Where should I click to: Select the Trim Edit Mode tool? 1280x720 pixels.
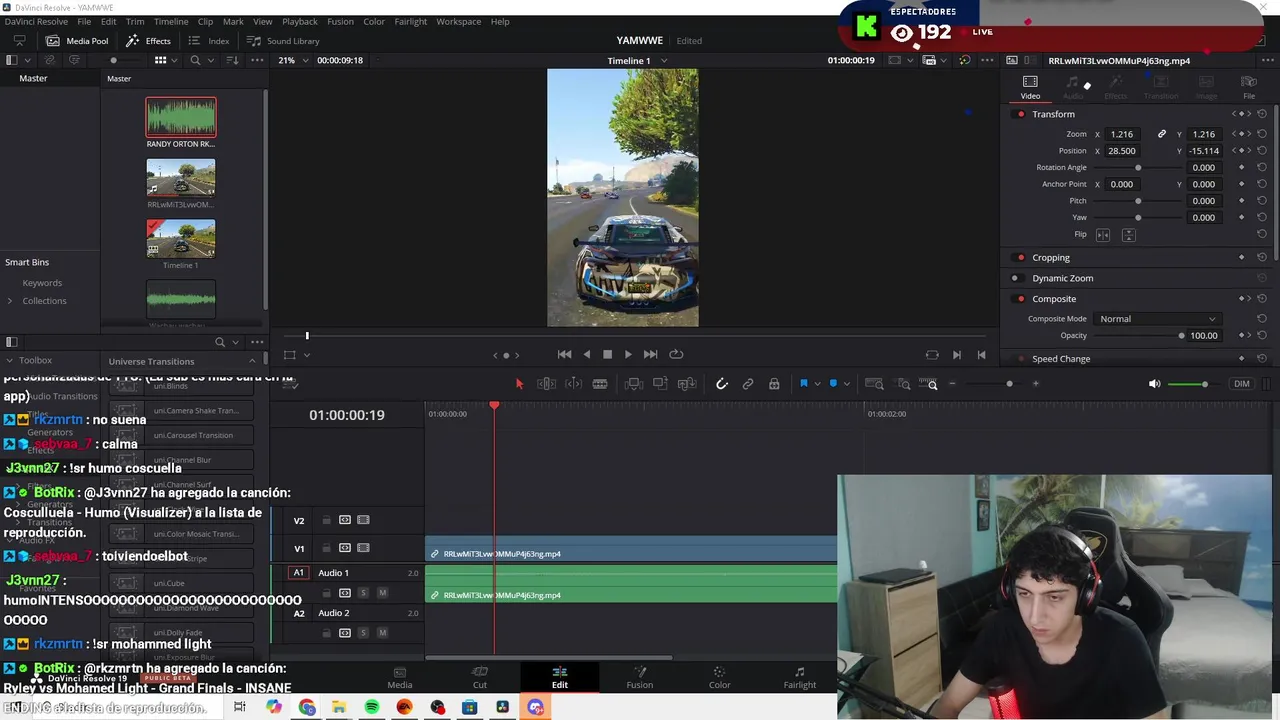pos(546,384)
